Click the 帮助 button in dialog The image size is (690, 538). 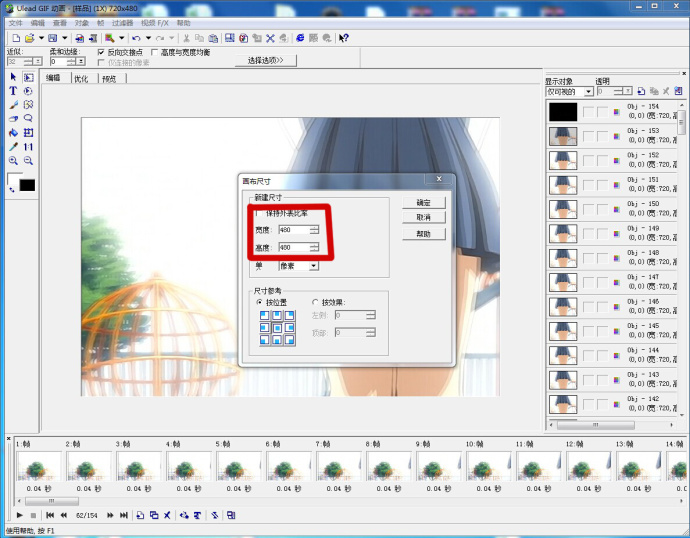point(424,234)
